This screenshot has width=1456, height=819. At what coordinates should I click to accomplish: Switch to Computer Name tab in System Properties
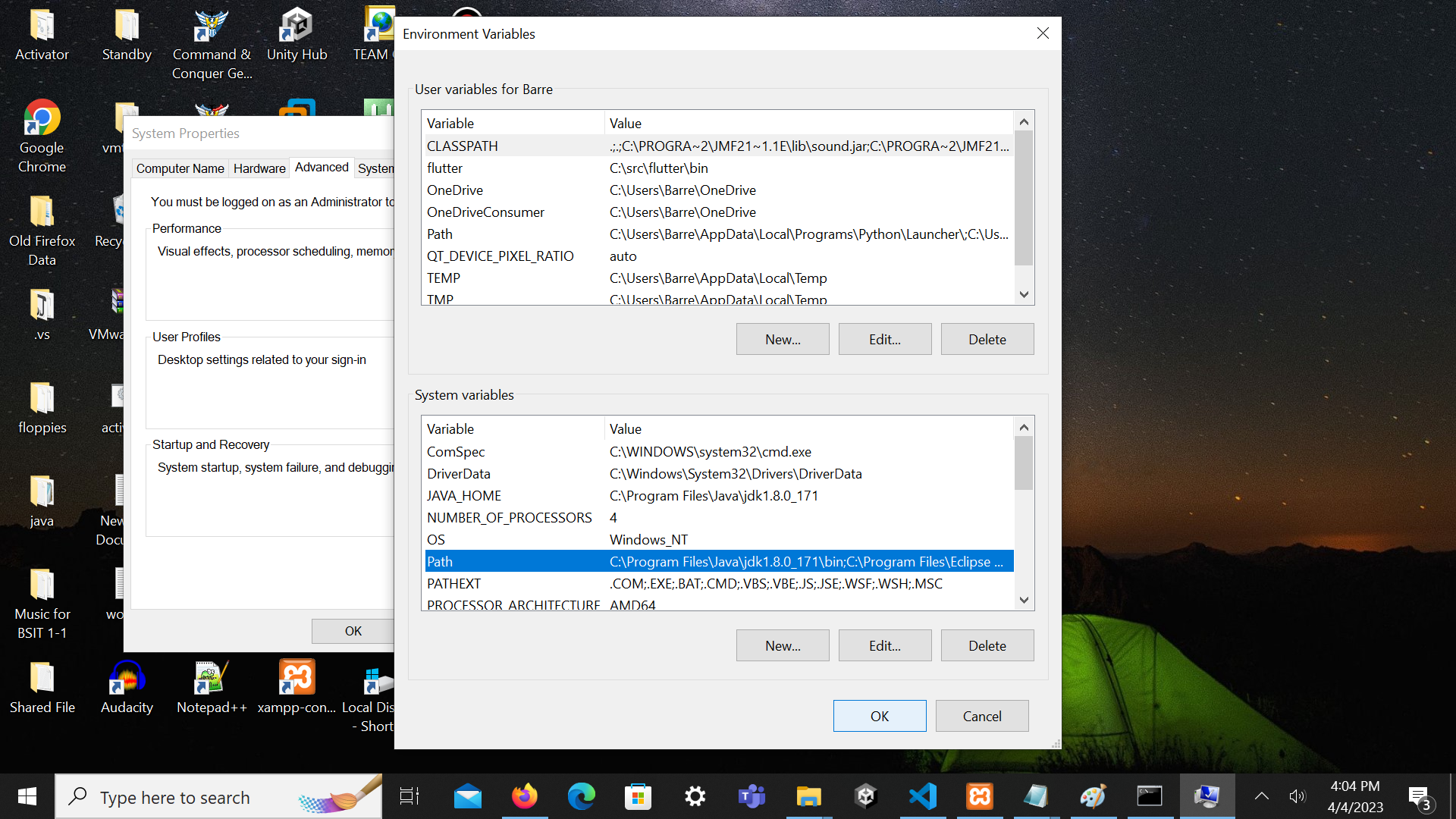point(180,168)
